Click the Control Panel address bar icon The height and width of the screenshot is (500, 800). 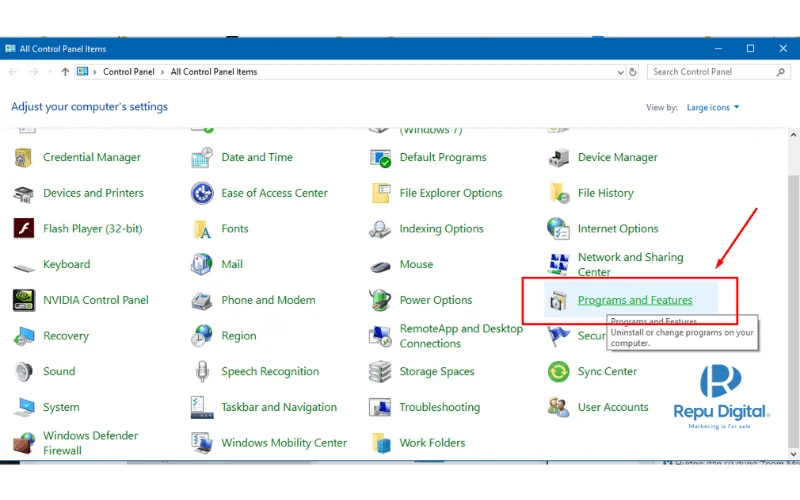[82, 71]
